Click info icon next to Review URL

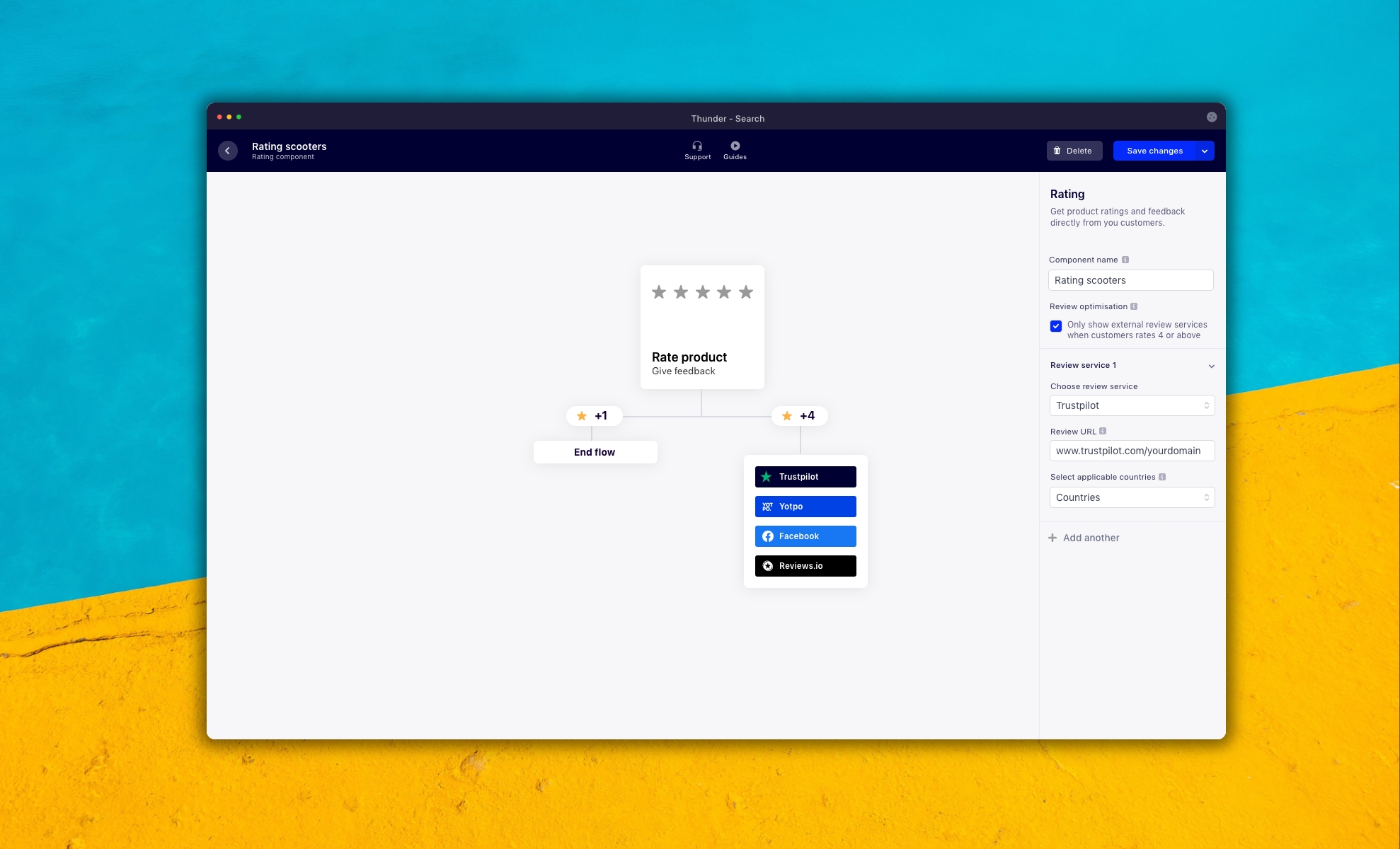(1103, 431)
